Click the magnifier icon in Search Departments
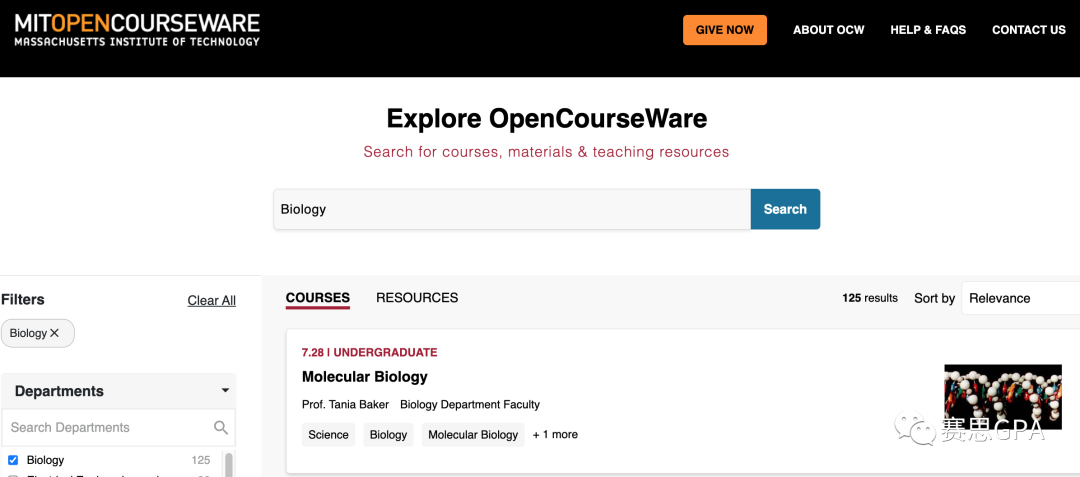Screen dimensions: 1080x477 220,427
